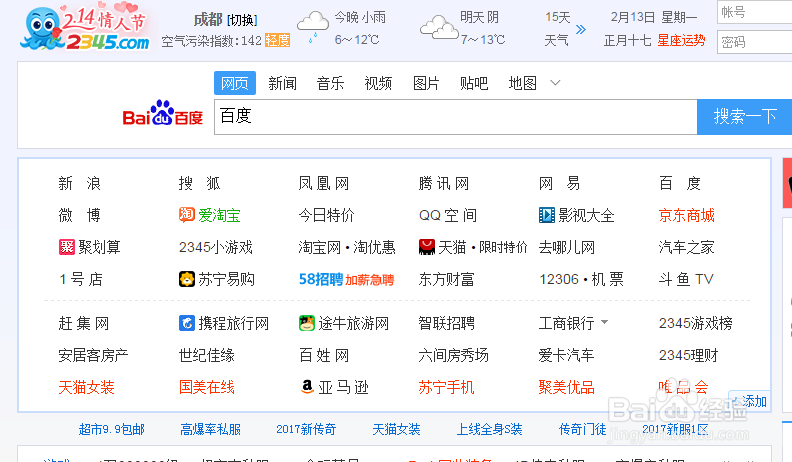Viewport: 792px width, 462px height.
Task: Open the 2345小游戏 link
Action: [x=216, y=247]
